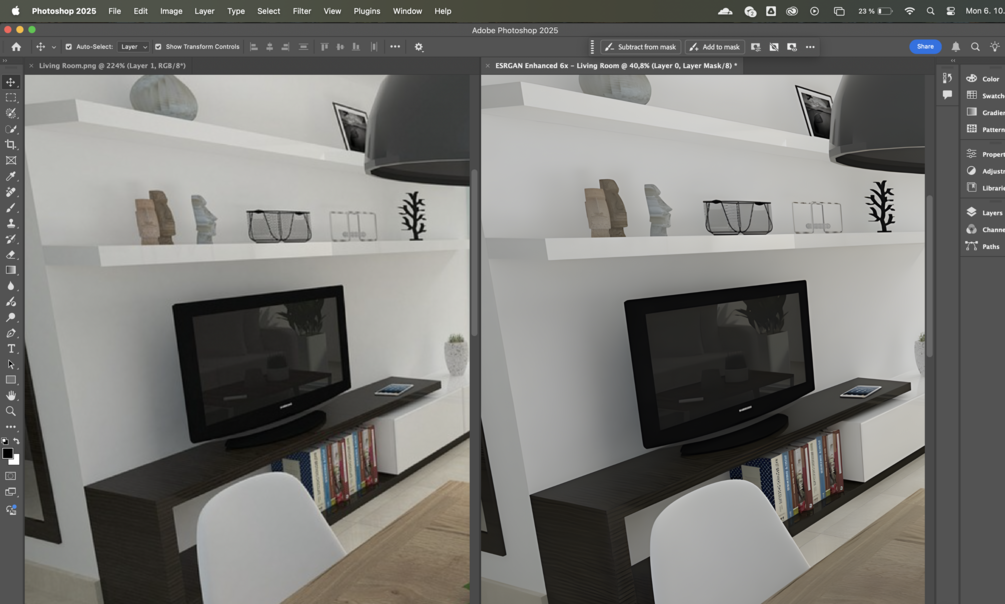Select the Eraser tool
This screenshot has width=1005, height=604.
click(11, 255)
